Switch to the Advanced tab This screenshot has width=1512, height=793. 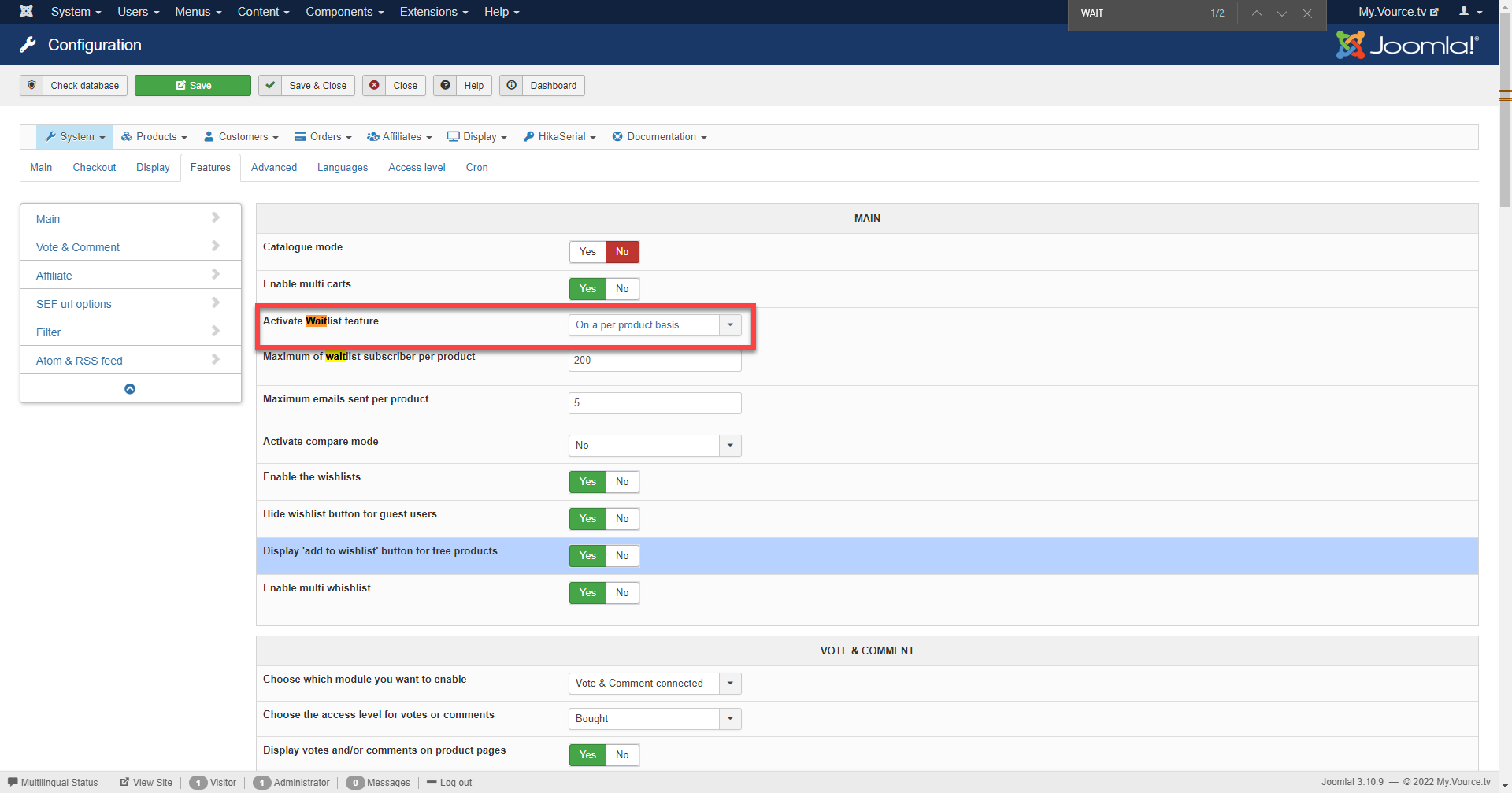click(x=274, y=168)
